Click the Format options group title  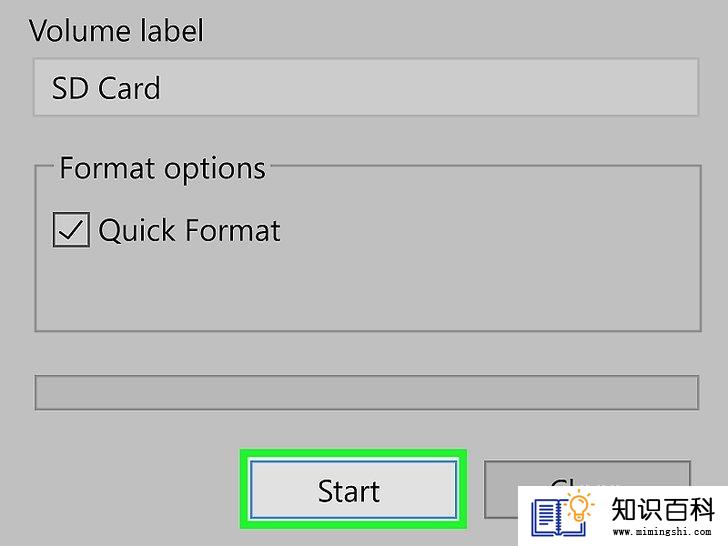162,168
